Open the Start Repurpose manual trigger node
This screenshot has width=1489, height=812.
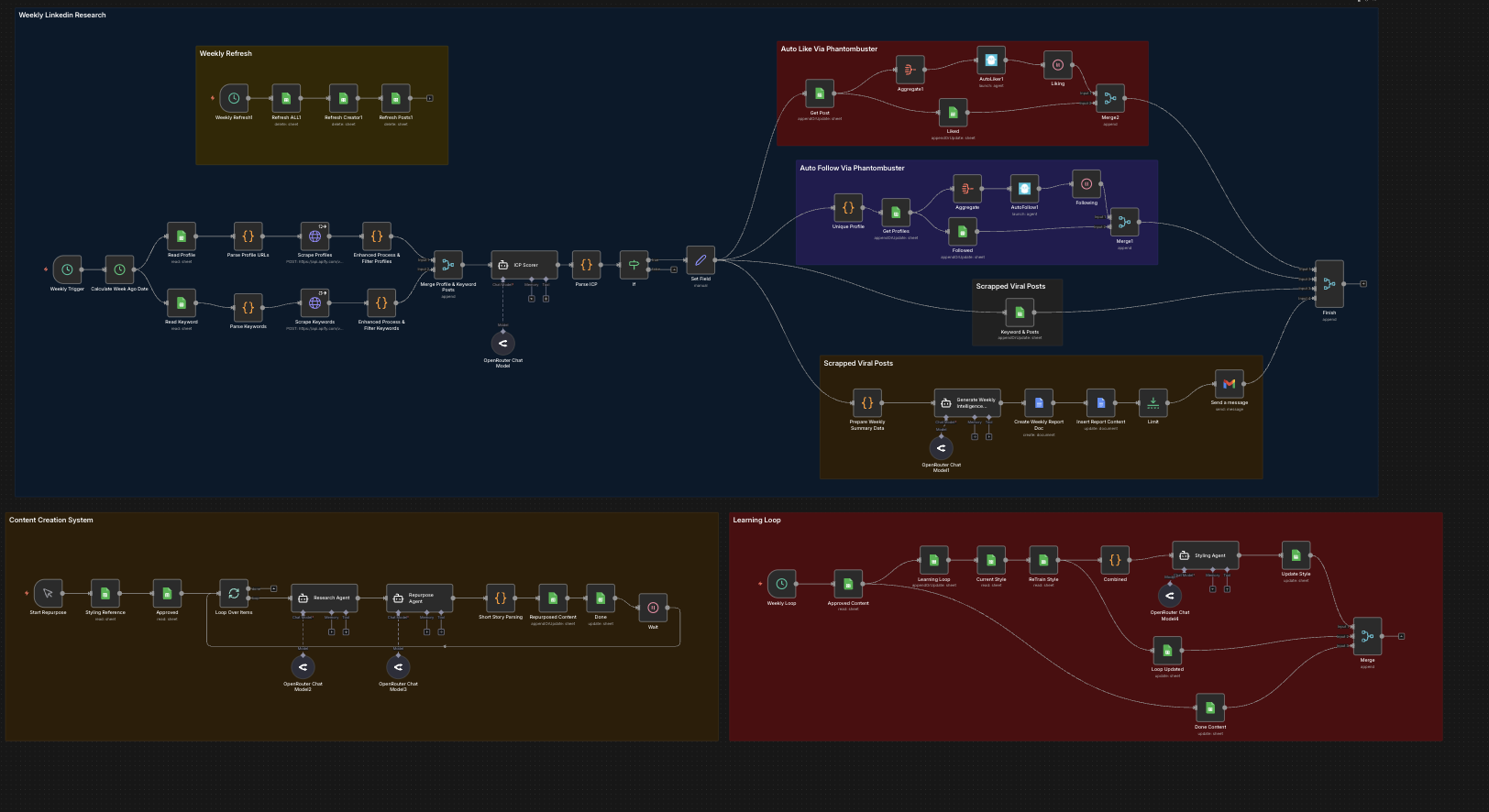click(x=48, y=594)
